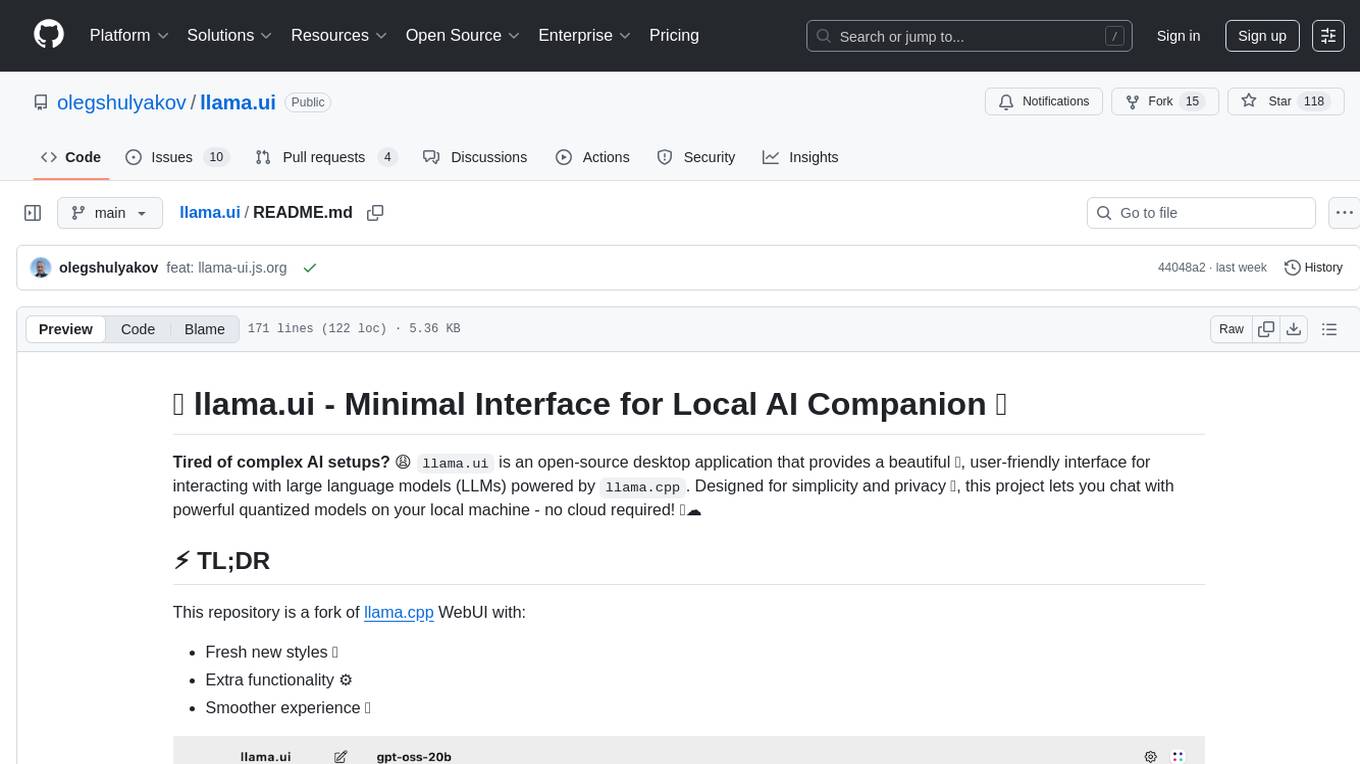The height and width of the screenshot is (764, 1360).
Task: Expand the Resources menu
Action: click(x=339, y=35)
